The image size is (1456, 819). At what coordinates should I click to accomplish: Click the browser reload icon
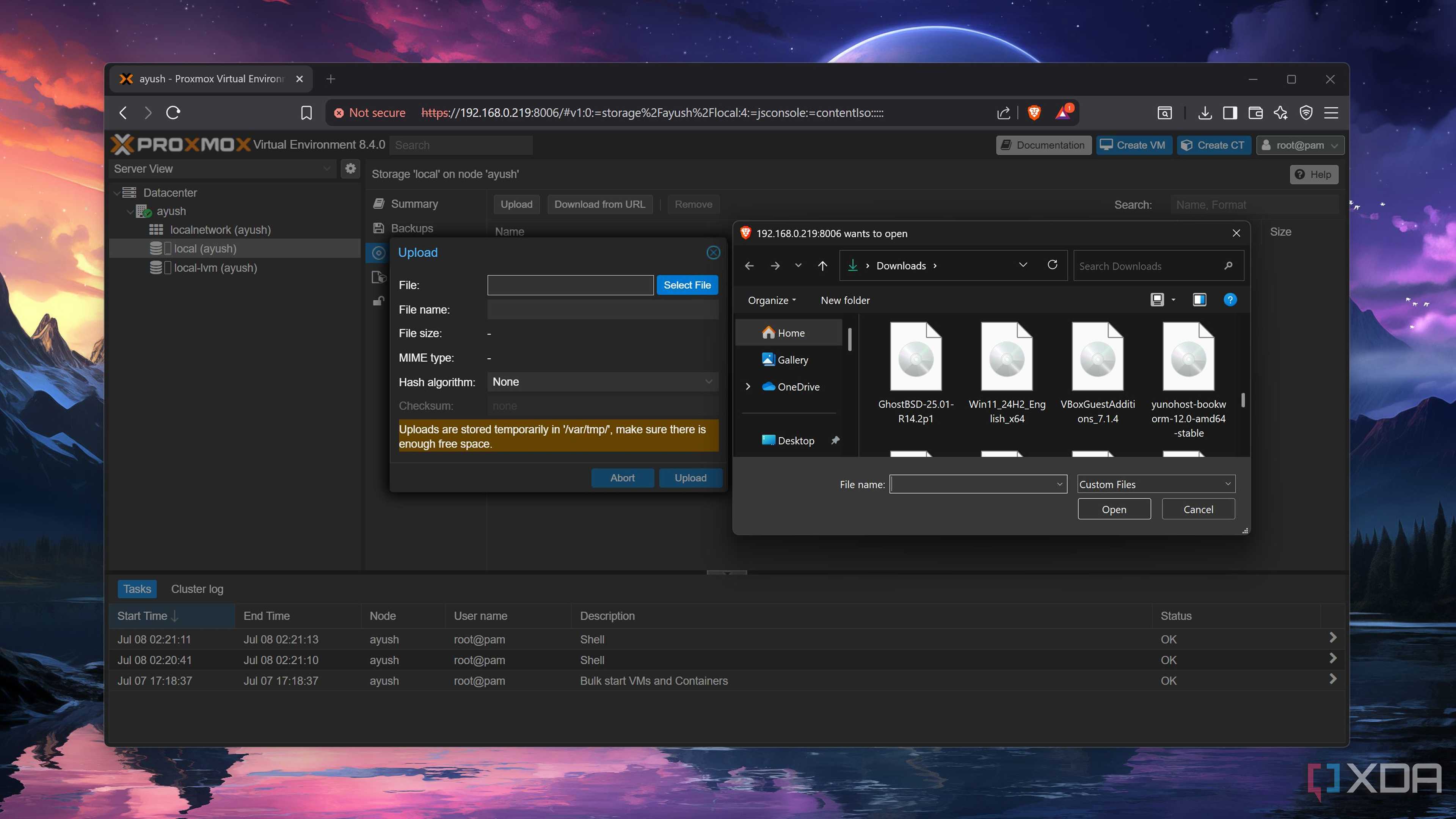[173, 113]
